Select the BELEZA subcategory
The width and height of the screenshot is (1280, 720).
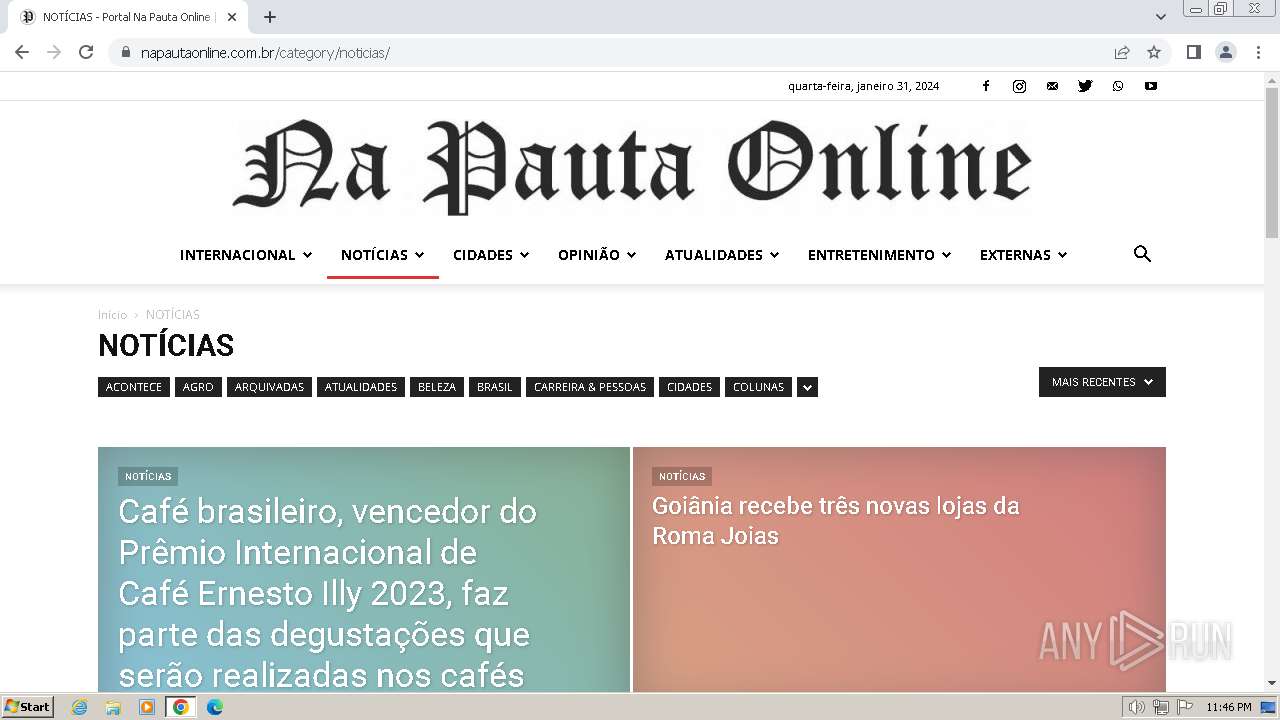pyautogui.click(x=437, y=387)
